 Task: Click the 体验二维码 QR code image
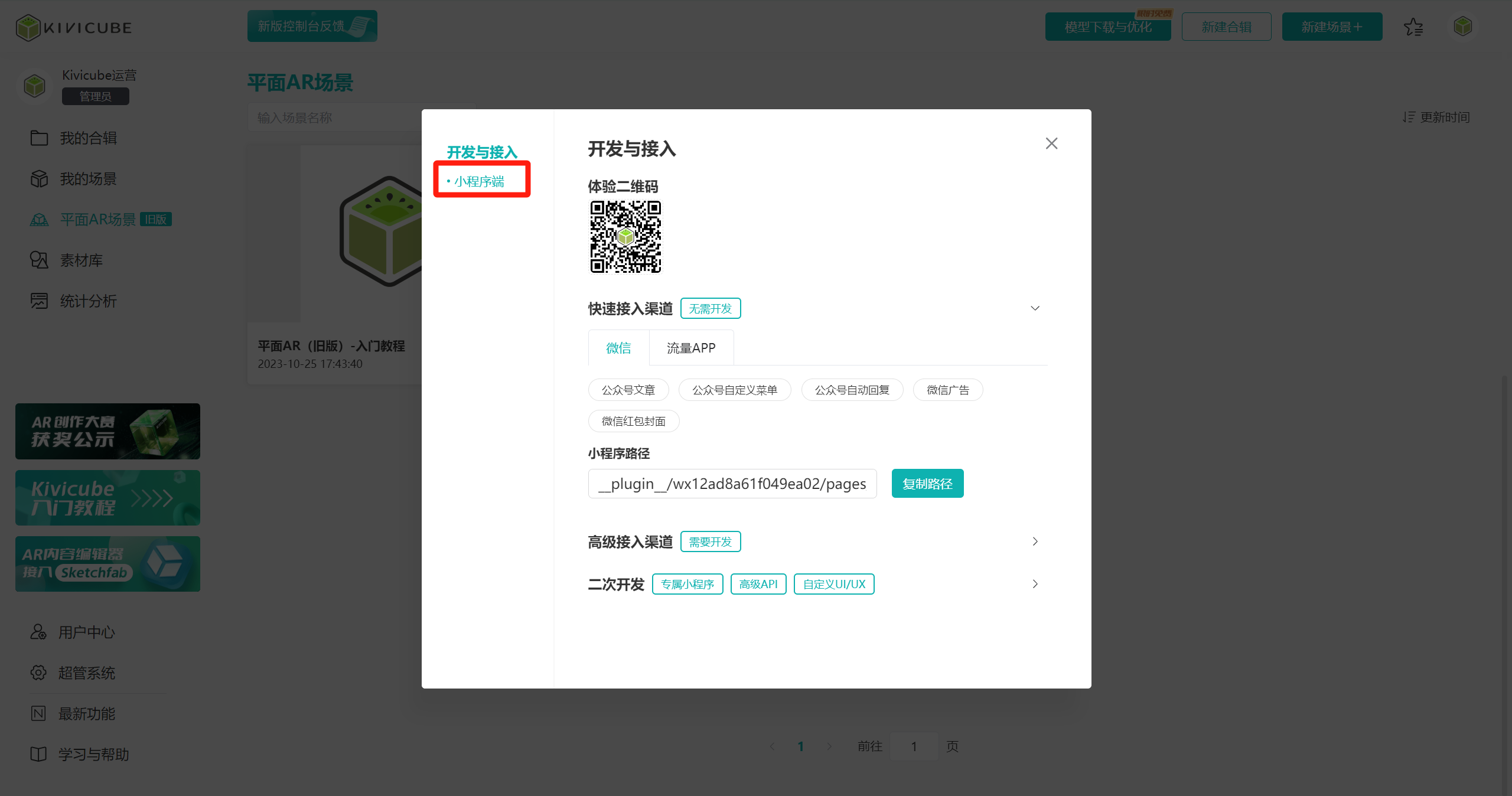(625, 237)
